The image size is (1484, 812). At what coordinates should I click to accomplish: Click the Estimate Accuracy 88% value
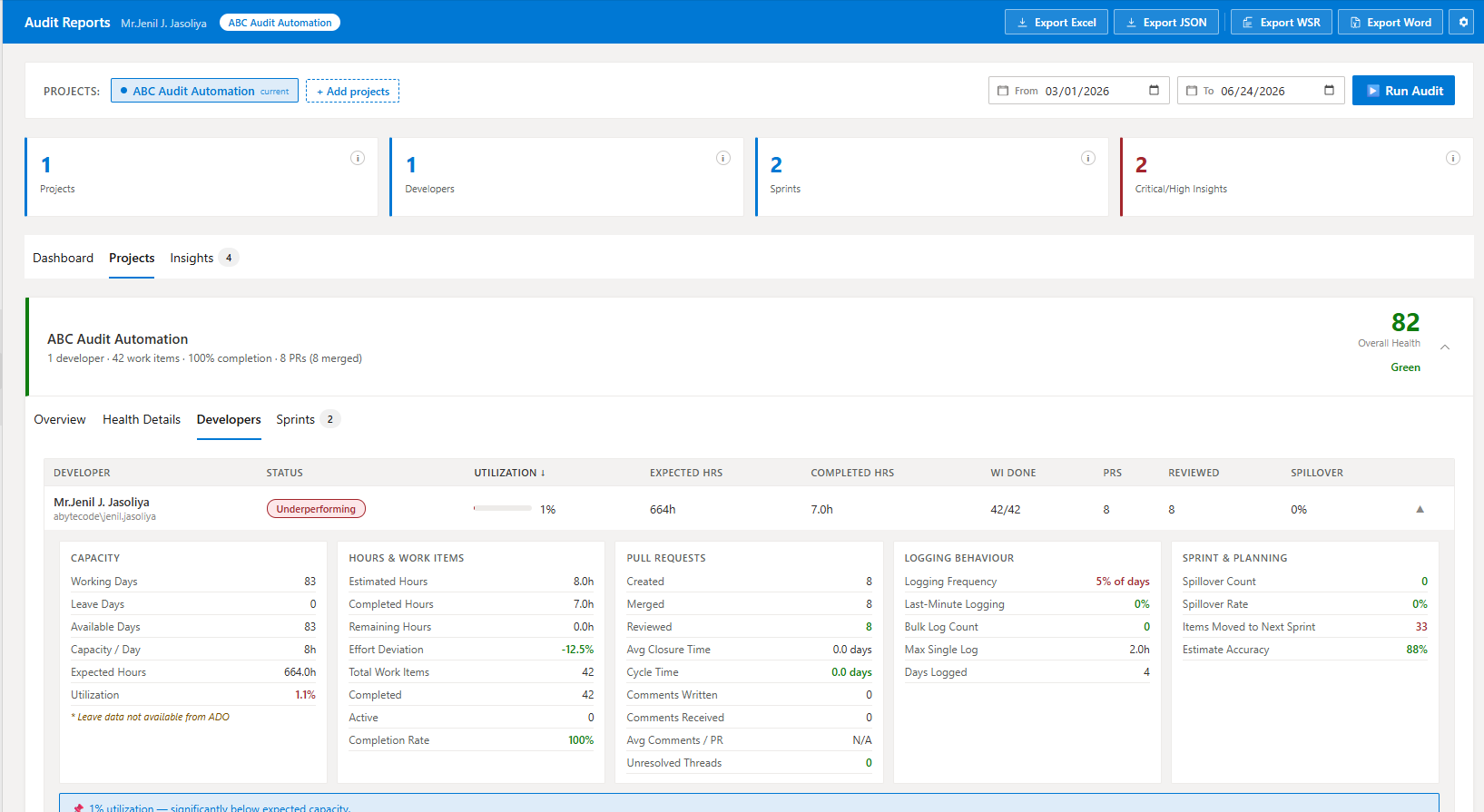[x=1417, y=650]
